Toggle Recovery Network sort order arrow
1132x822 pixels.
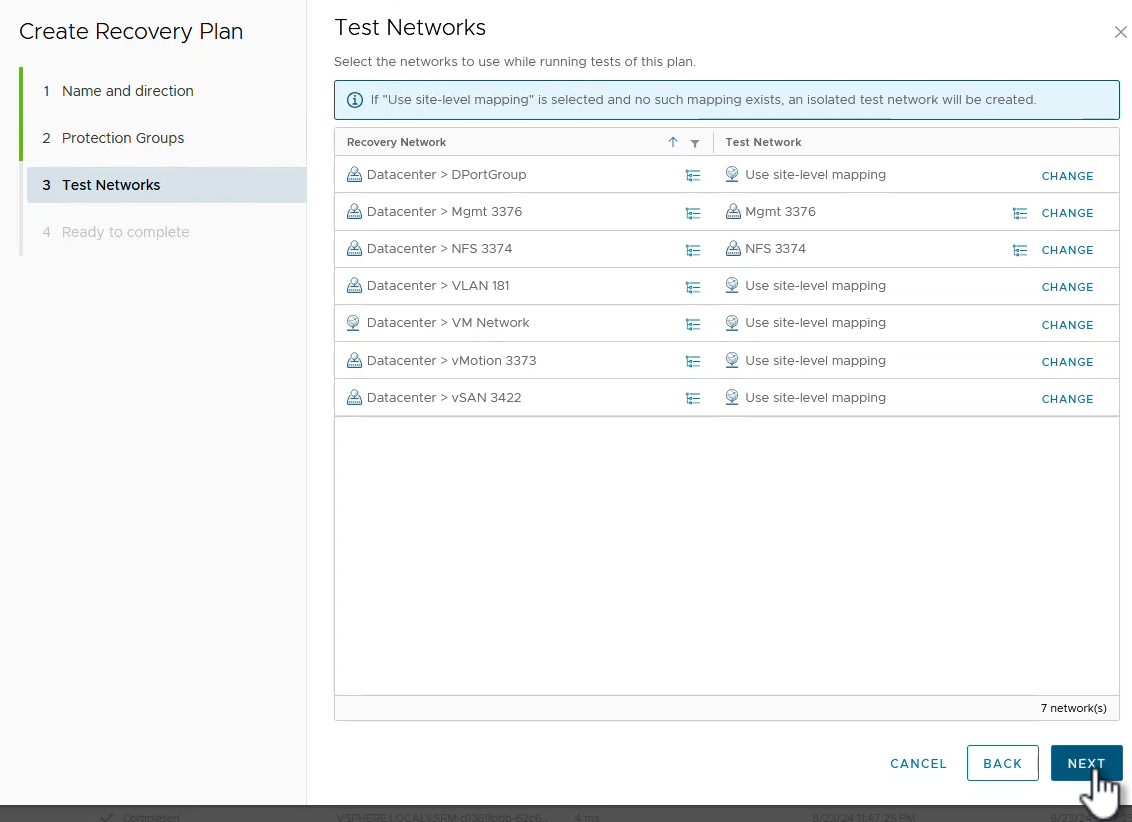(x=673, y=142)
